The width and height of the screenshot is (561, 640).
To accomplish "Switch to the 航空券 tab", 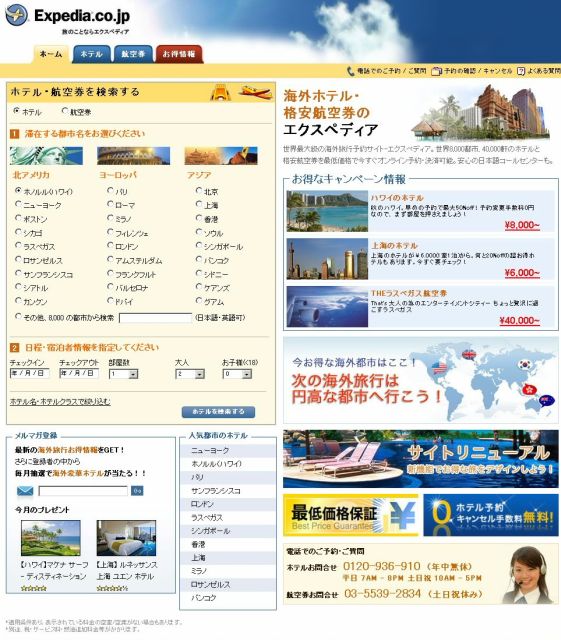I will 133,54.
